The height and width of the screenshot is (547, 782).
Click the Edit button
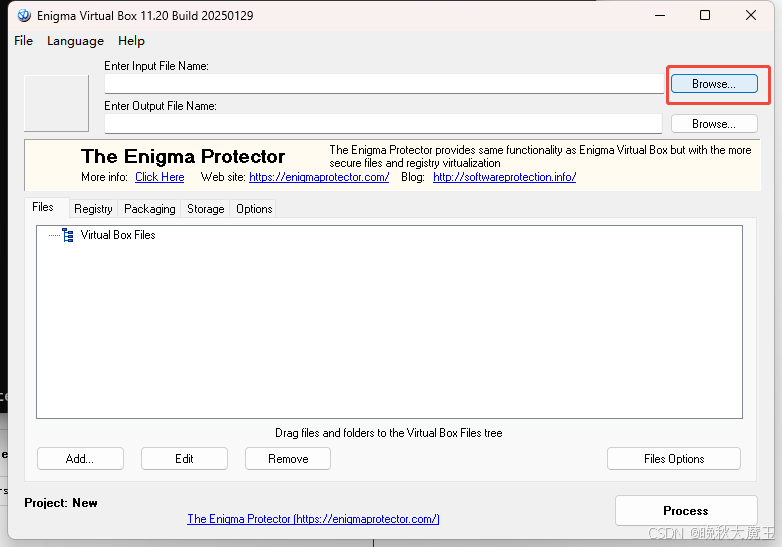pos(185,459)
